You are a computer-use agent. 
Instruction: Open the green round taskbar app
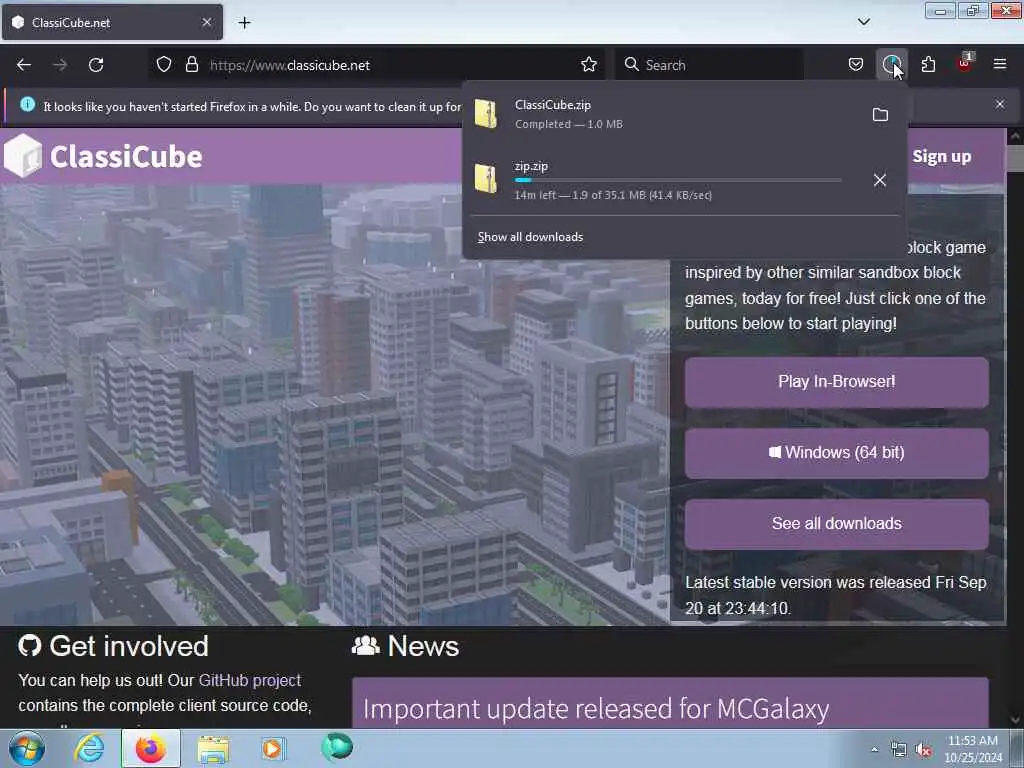coord(337,747)
